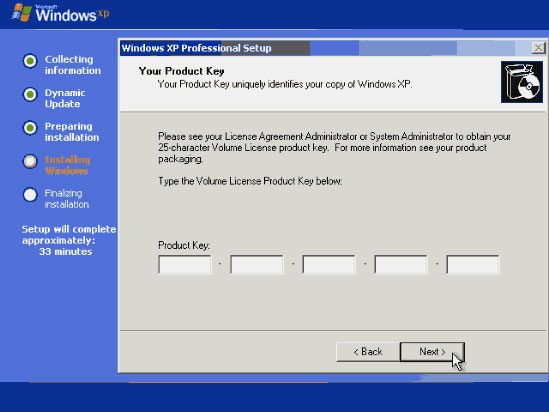This screenshot has height=412, width=549.
Task: Select the fourth Product Key box
Action: point(401,265)
